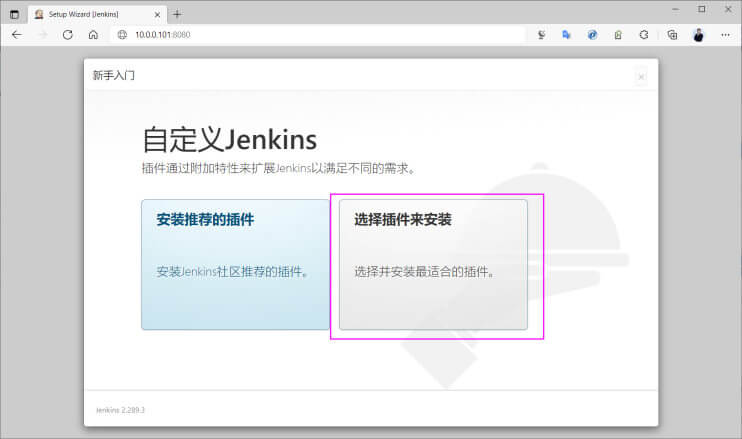
Task: Click the 新手入门 dialog title
Action: click(x=114, y=75)
